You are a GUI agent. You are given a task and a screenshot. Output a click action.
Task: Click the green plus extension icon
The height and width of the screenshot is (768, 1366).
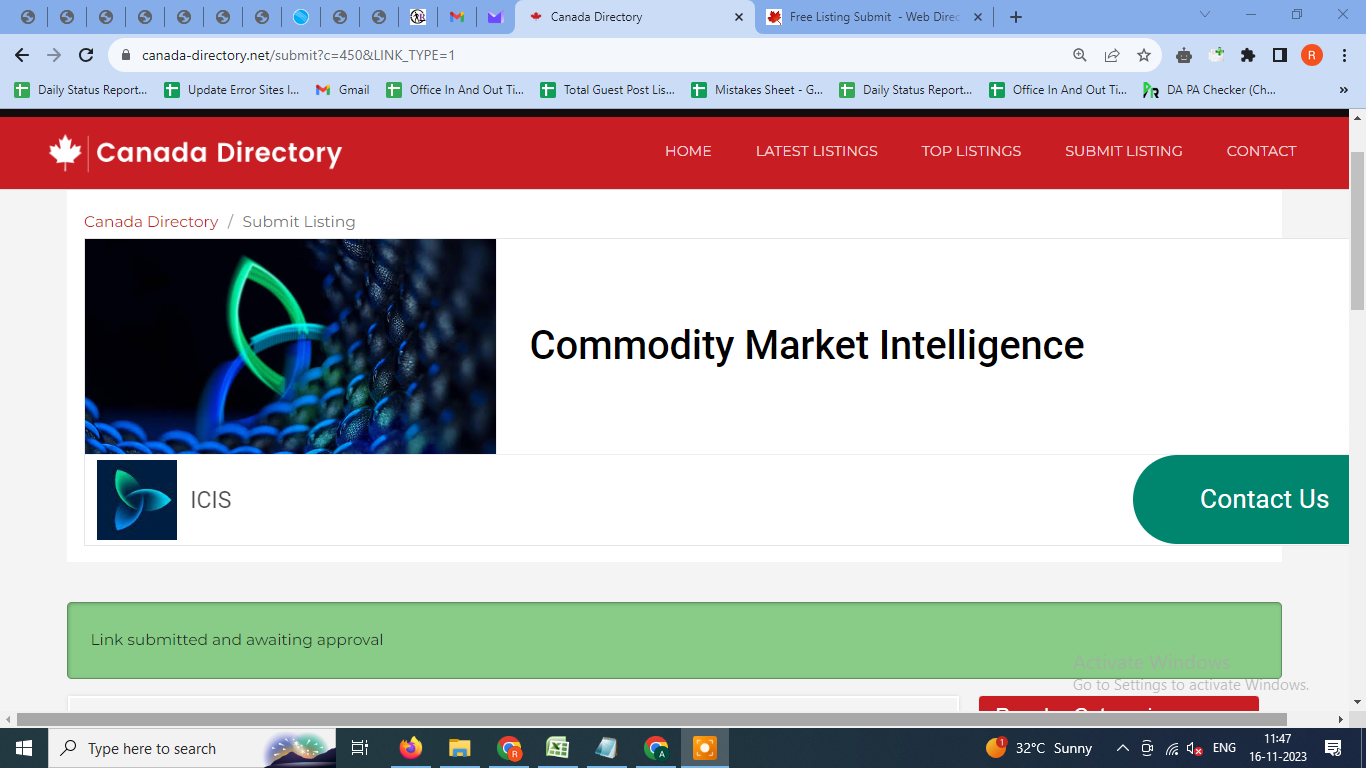pyautogui.click(x=1216, y=55)
